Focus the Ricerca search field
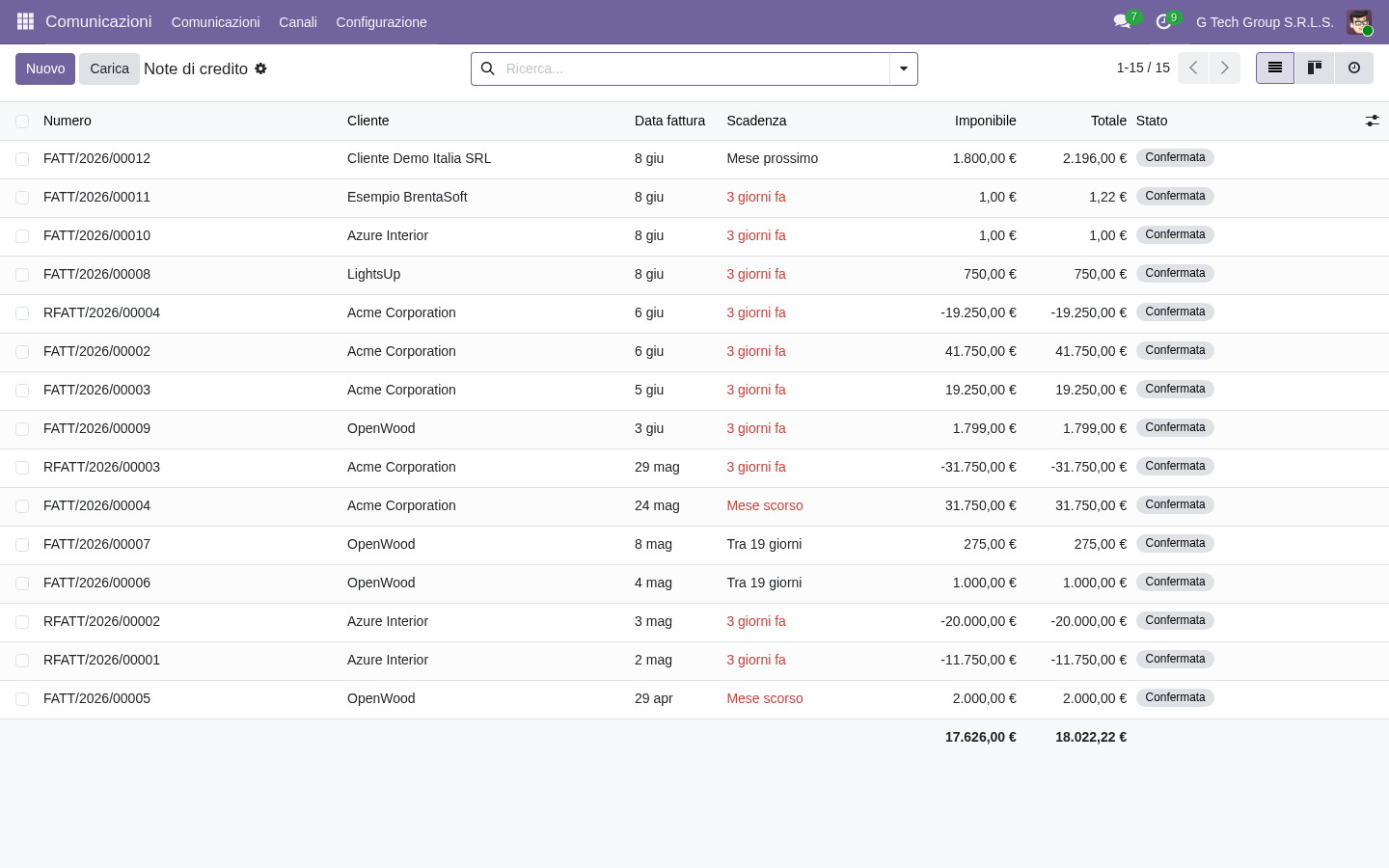The image size is (1389, 868). 694,68
